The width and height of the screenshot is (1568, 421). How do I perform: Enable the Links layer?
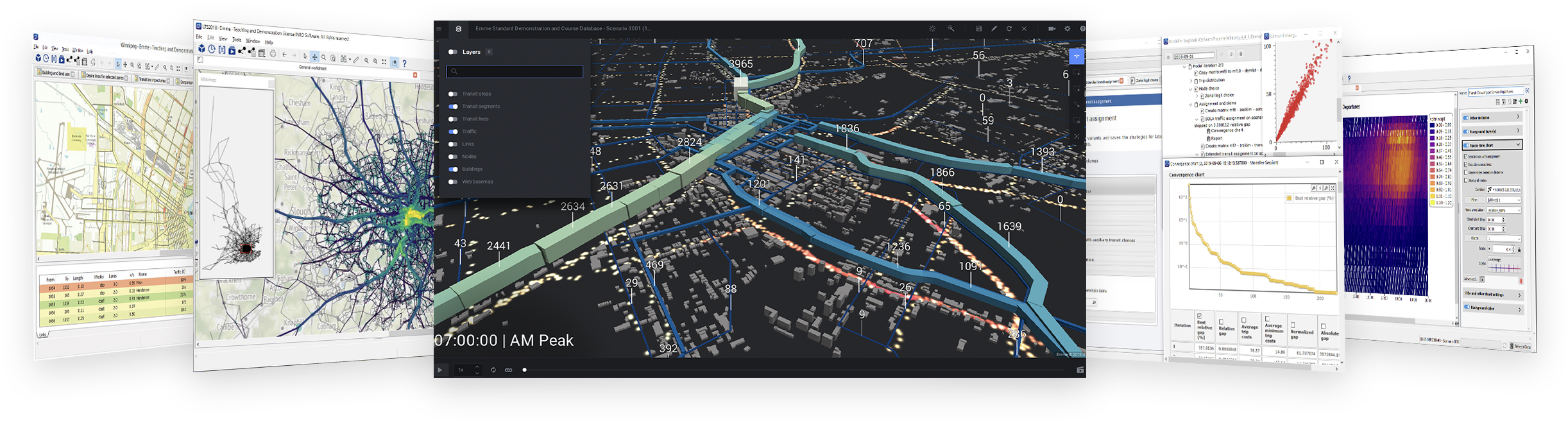click(453, 144)
